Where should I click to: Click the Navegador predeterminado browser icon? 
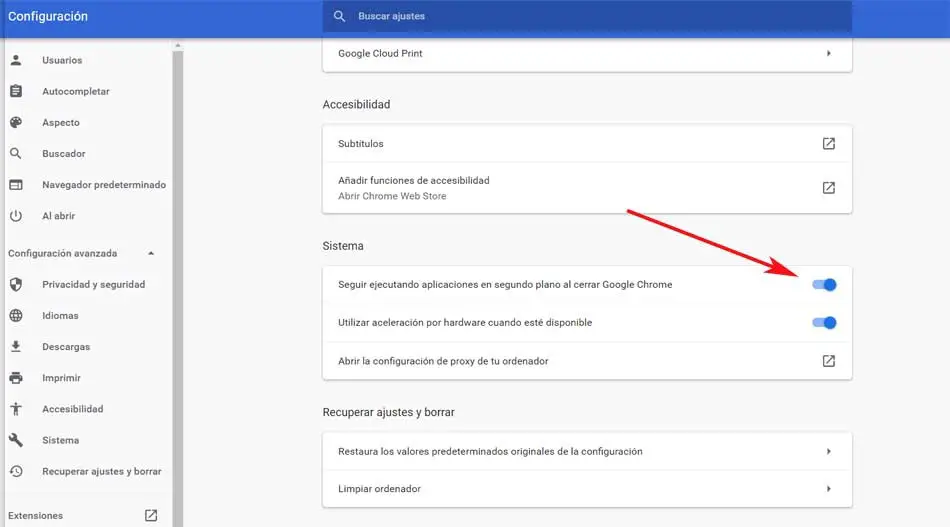tap(16, 185)
